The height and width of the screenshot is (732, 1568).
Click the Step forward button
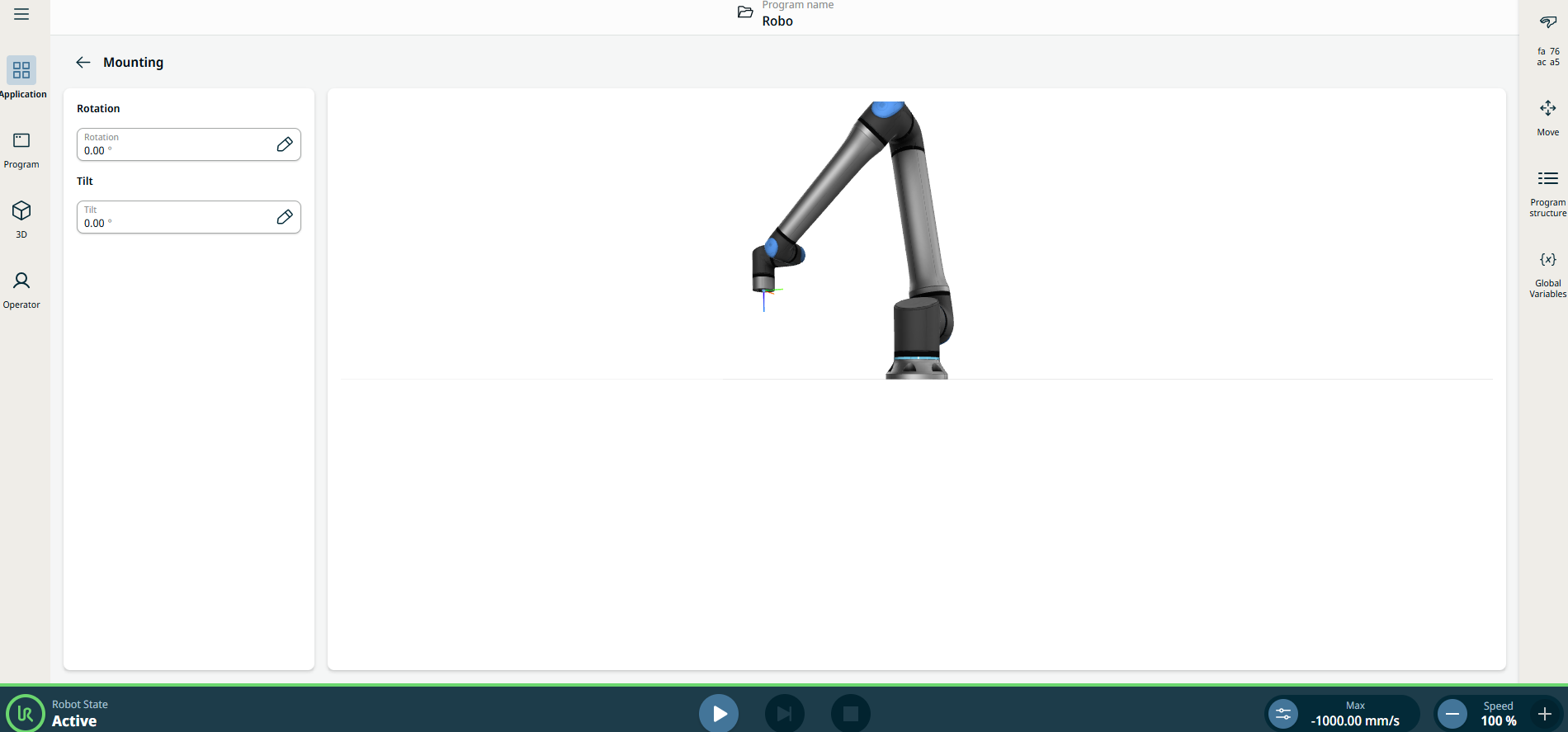click(784, 713)
